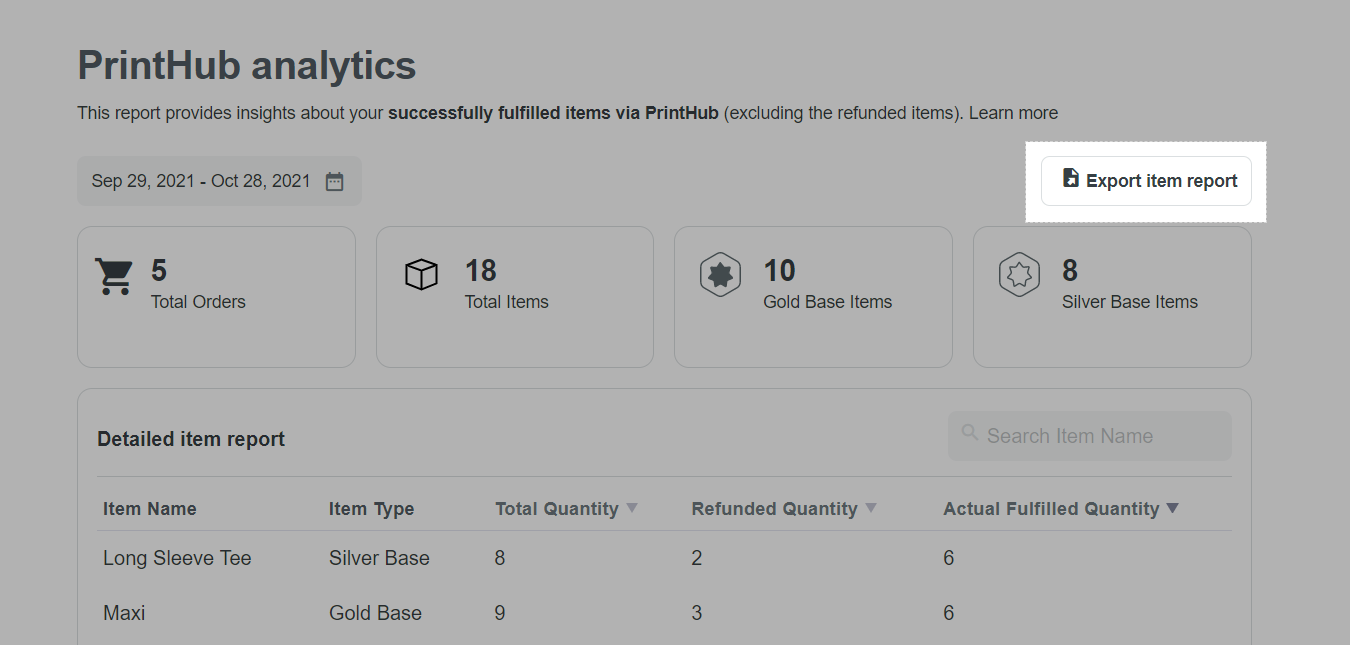Click the Silver Base Items badge icon
The image size is (1350, 645).
tap(1018, 275)
